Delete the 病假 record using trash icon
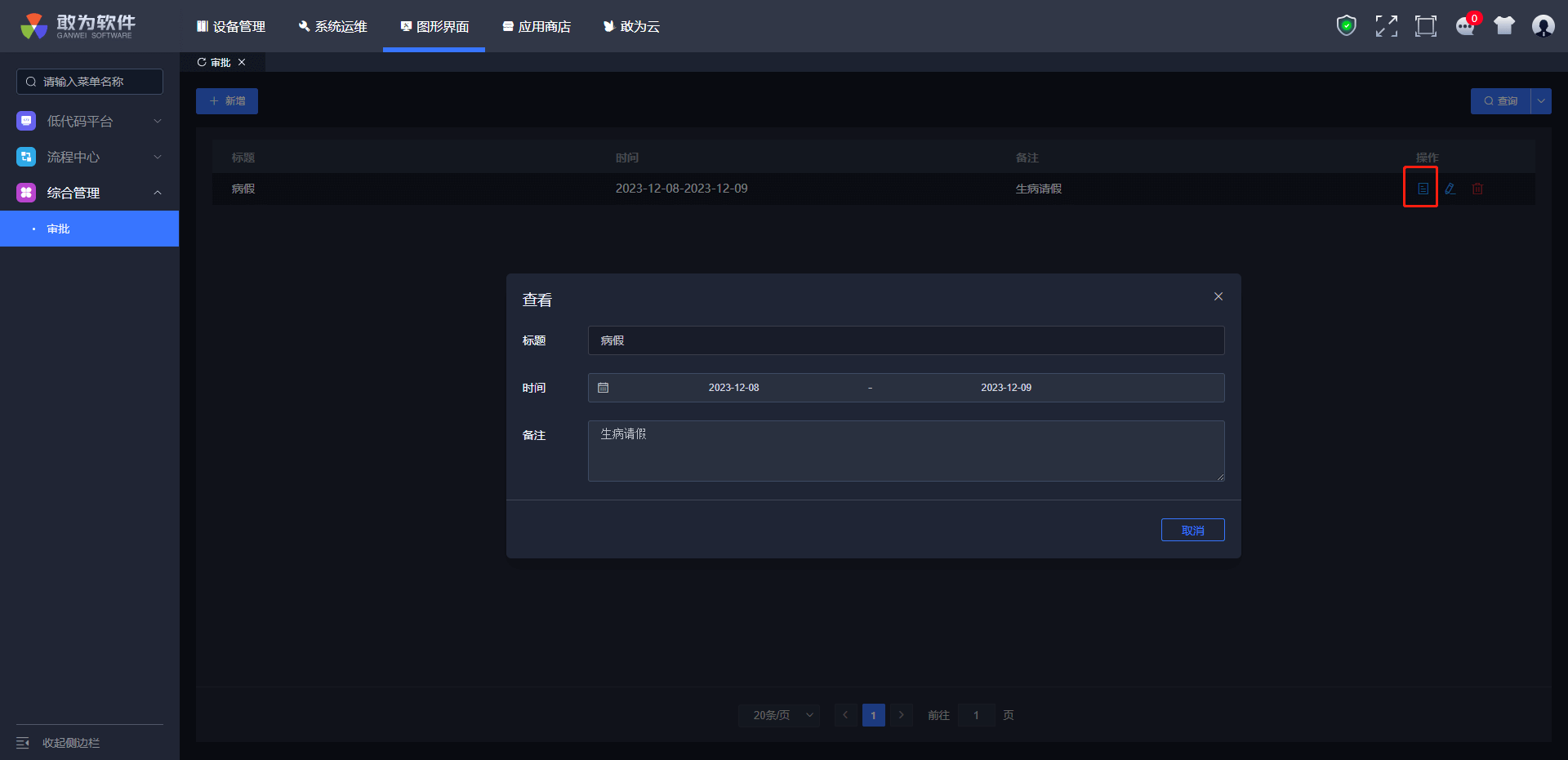This screenshot has width=1568, height=760. pyautogui.click(x=1477, y=189)
